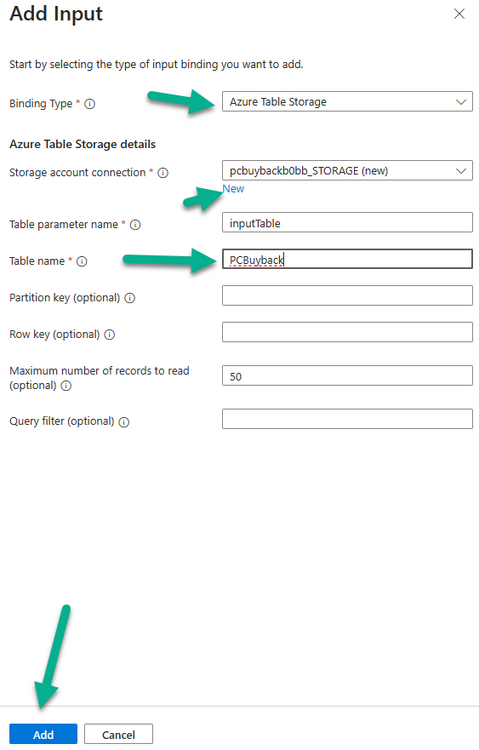Image resolution: width=479 pixels, height=750 pixels.
Task: Show info for Maximum number of records
Action: click(66, 386)
